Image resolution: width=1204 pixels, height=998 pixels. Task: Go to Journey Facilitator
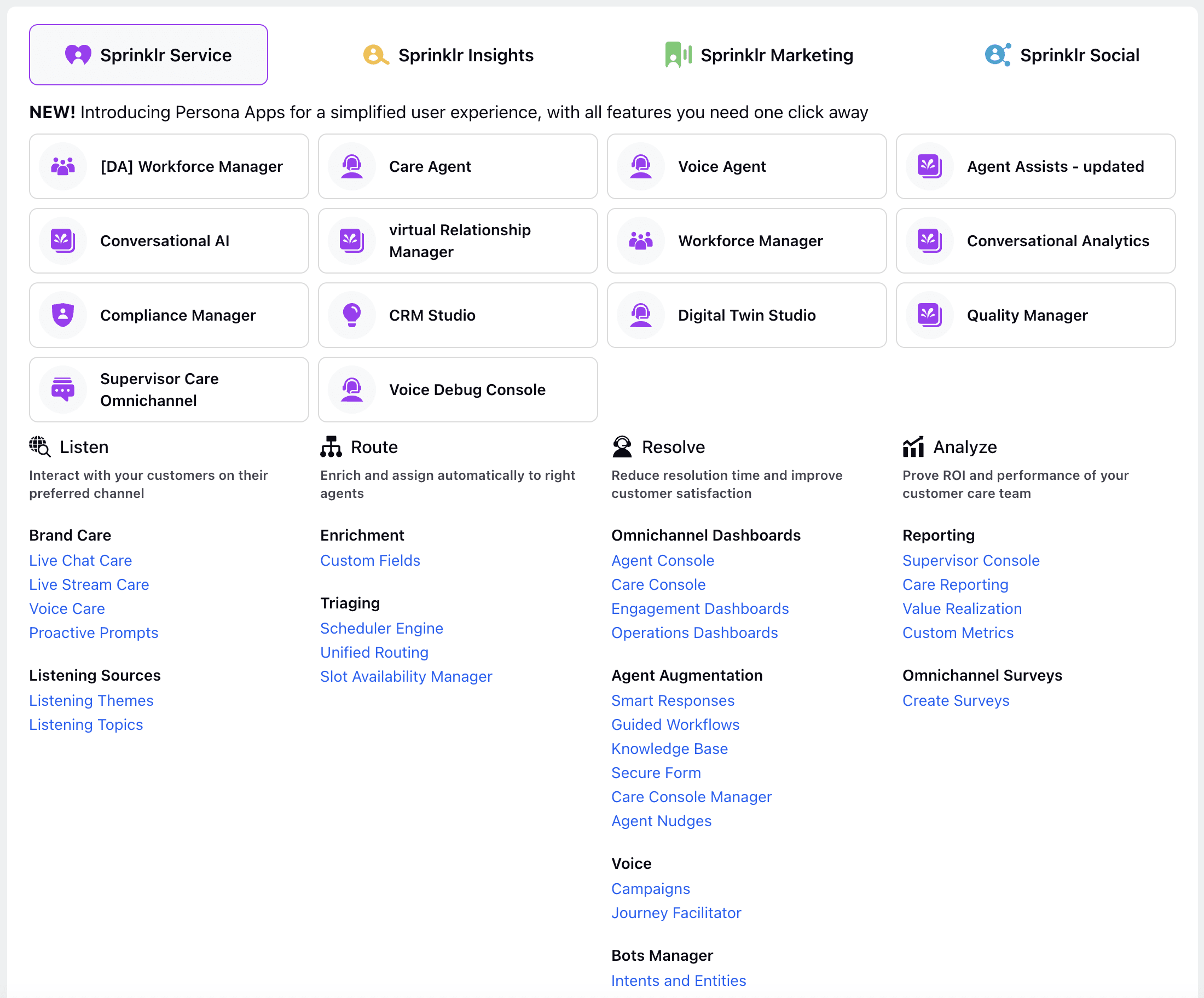click(676, 913)
